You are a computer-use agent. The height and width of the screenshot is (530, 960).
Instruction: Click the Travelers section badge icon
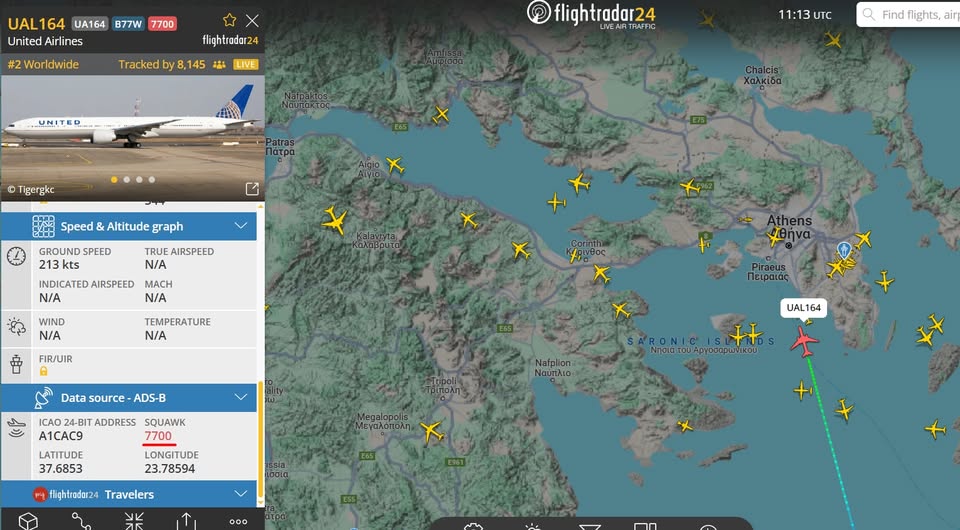(40, 494)
